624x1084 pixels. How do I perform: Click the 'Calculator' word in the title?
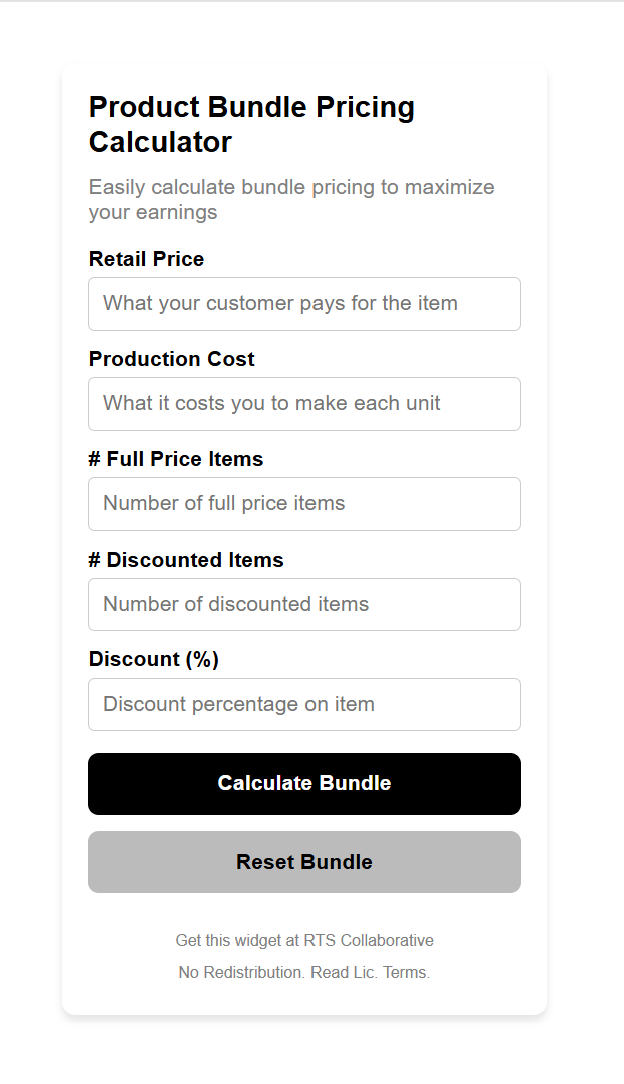tap(160, 142)
